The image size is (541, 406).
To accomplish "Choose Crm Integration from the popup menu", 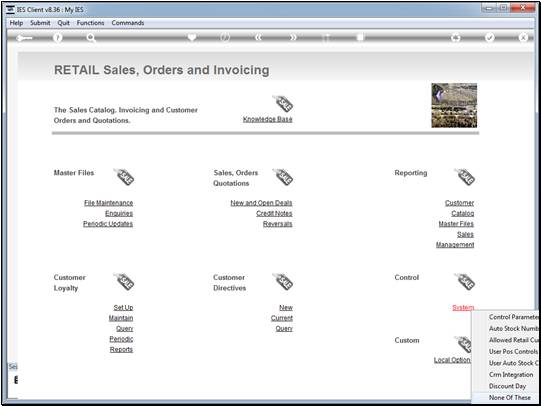I will pos(511,374).
